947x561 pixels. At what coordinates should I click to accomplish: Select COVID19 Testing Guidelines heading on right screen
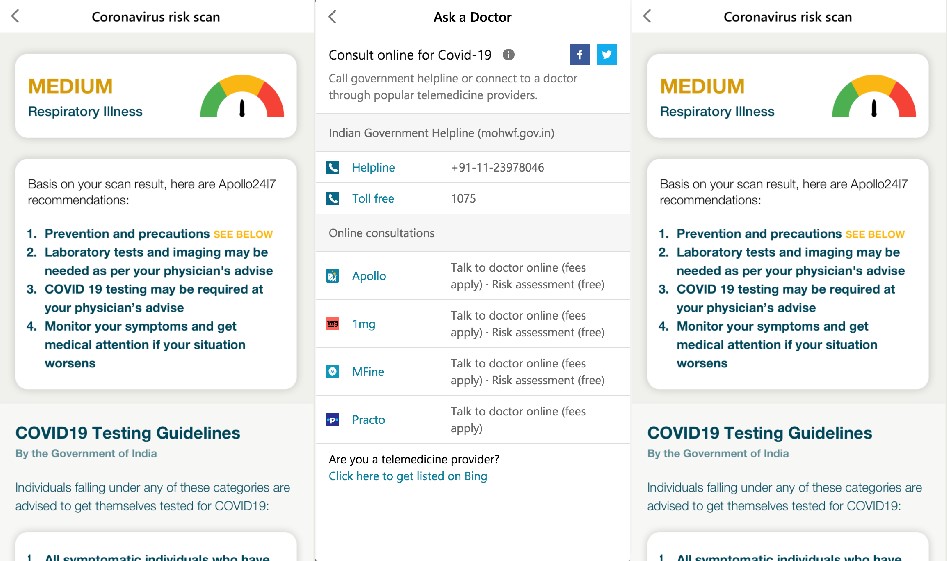pos(759,433)
